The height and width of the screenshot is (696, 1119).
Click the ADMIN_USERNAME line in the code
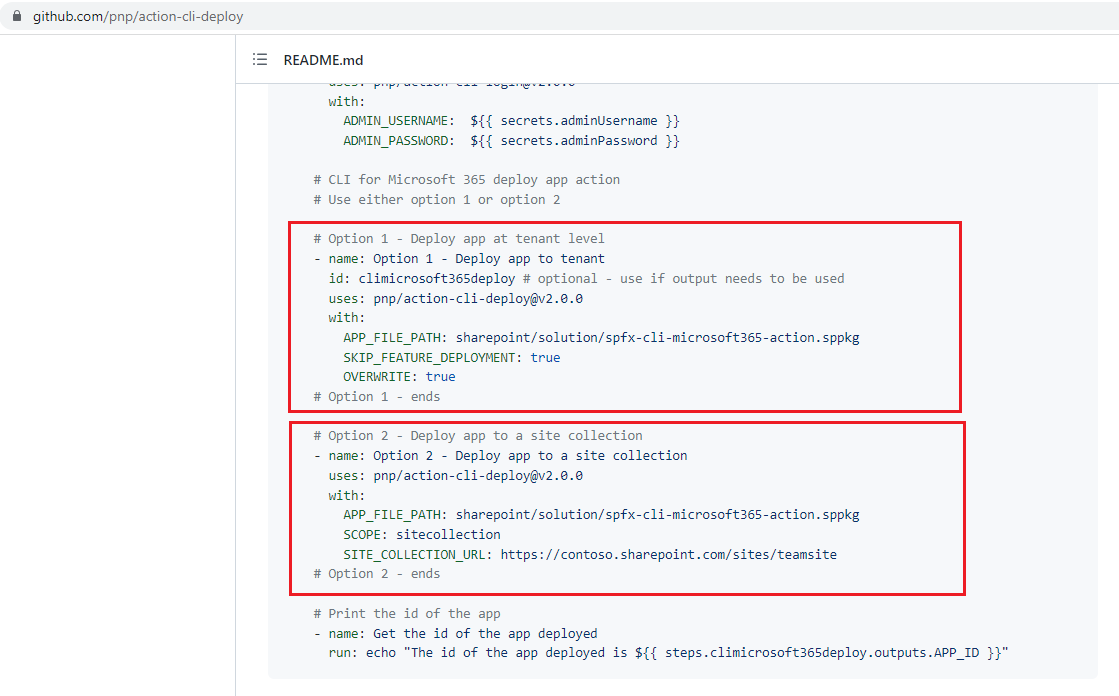pyautogui.click(x=510, y=121)
